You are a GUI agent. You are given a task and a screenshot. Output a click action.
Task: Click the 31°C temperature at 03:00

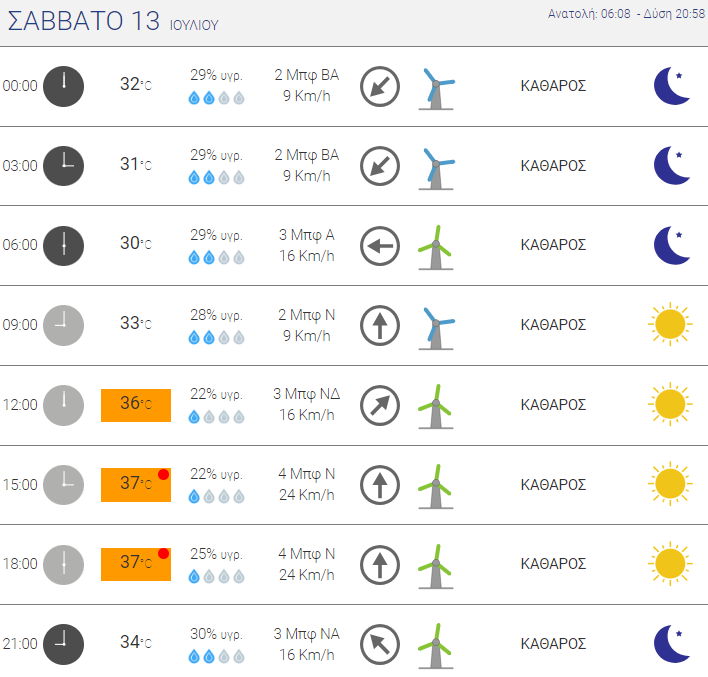click(x=136, y=164)
